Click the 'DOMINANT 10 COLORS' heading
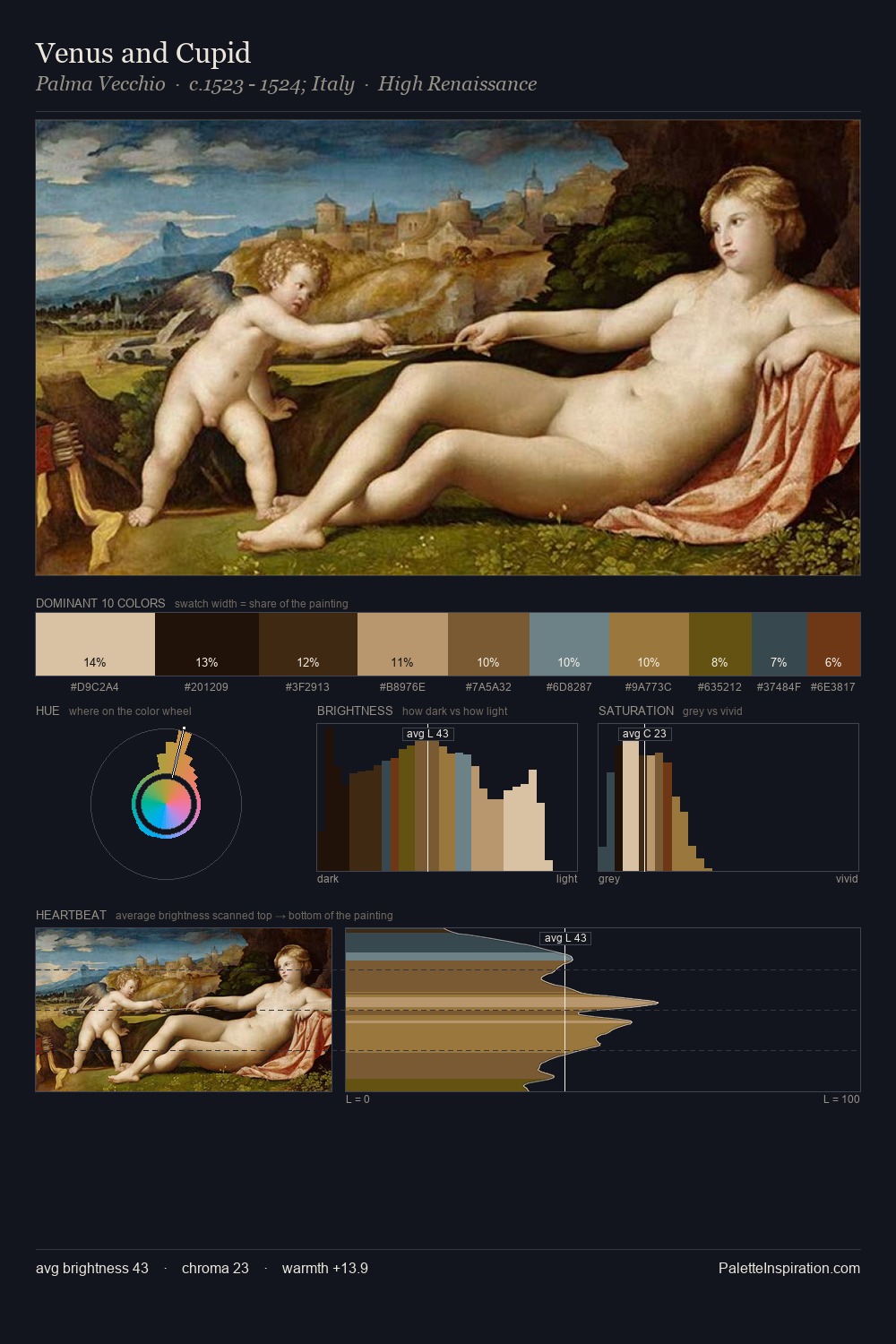The height and width of the screenshot is (1344, 896). (100, 603)
